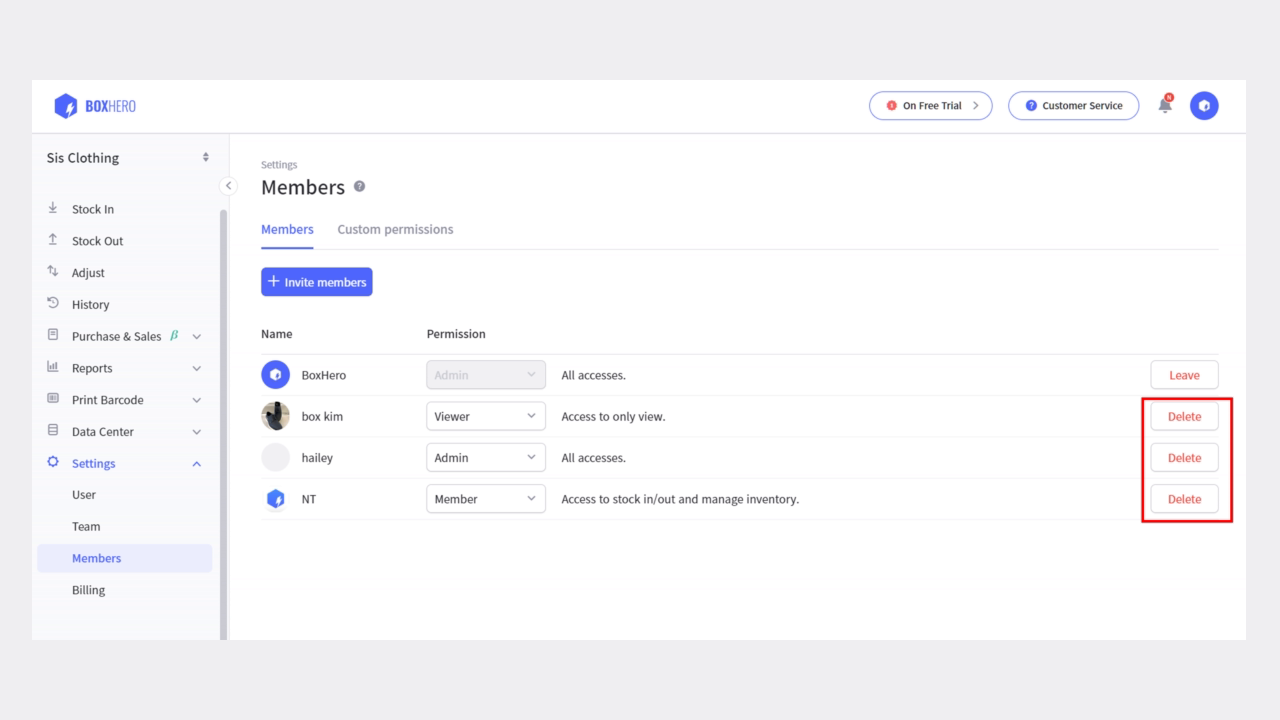
Task: Delete member NT
Action: 1184,498
